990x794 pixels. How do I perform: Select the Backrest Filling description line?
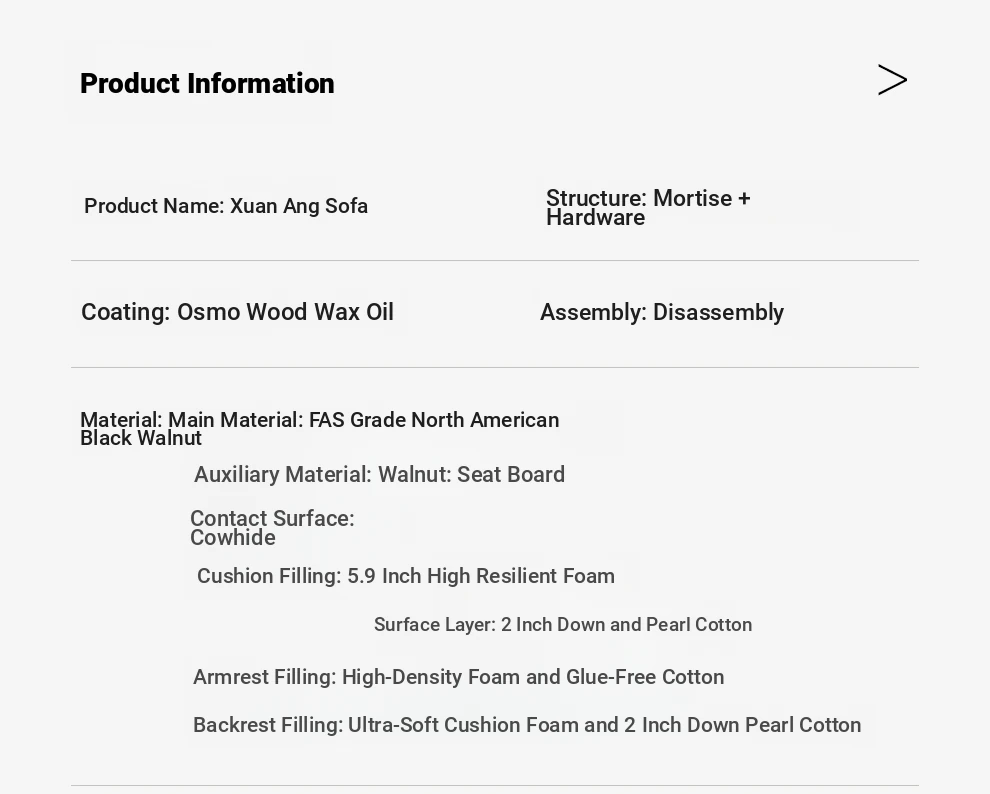tap(527, 725)
